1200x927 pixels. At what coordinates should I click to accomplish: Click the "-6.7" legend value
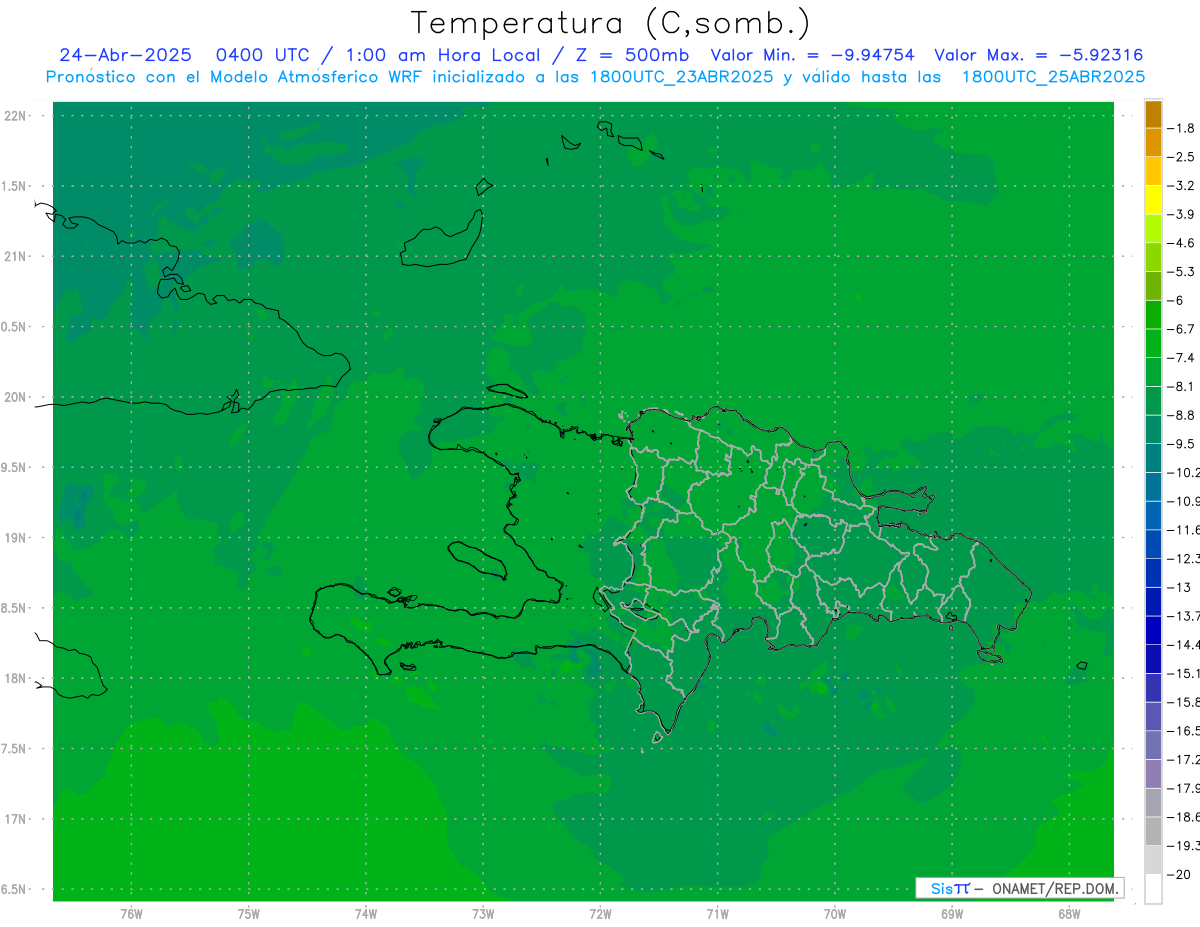click(1183, 329)
